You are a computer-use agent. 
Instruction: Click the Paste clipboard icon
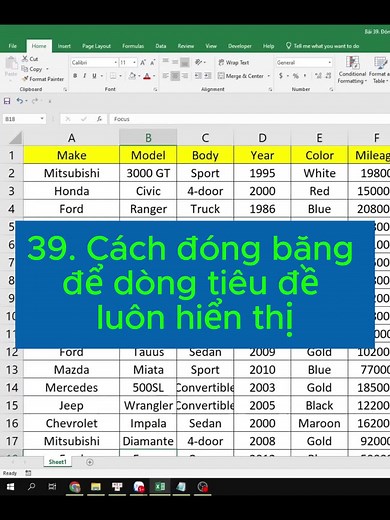tap(11, 64)
